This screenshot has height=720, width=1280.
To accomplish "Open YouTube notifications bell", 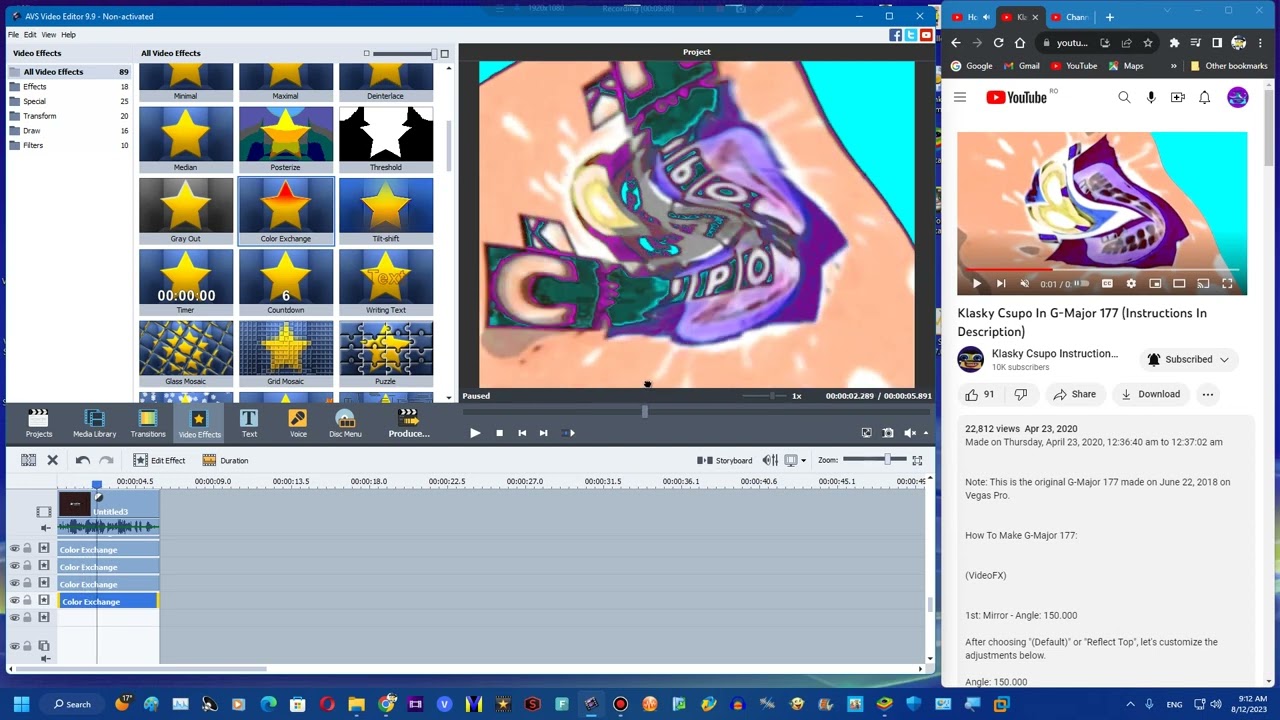I will coord(1205,97).
